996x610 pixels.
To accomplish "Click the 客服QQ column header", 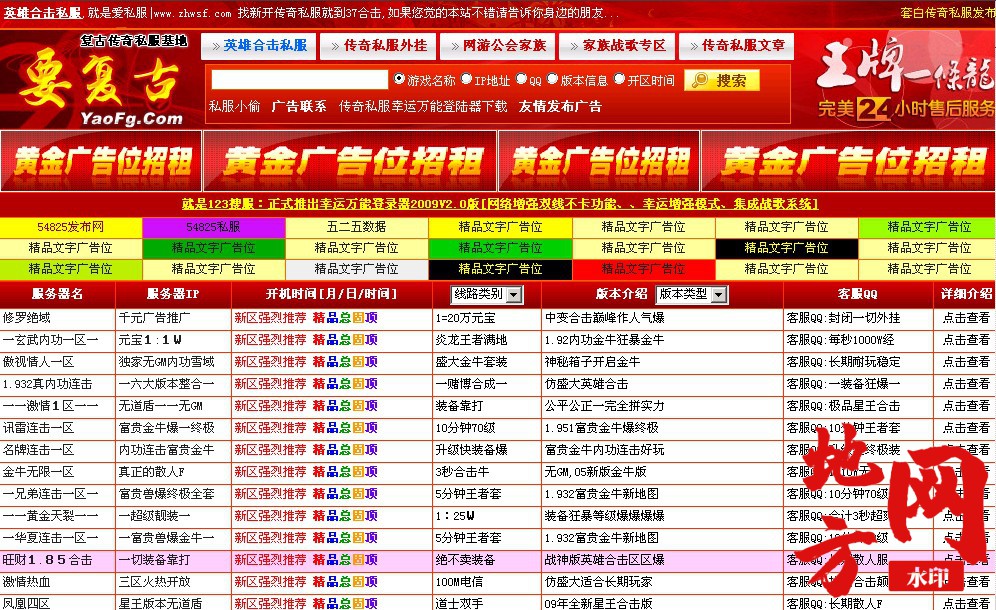I will coord(858,294).
